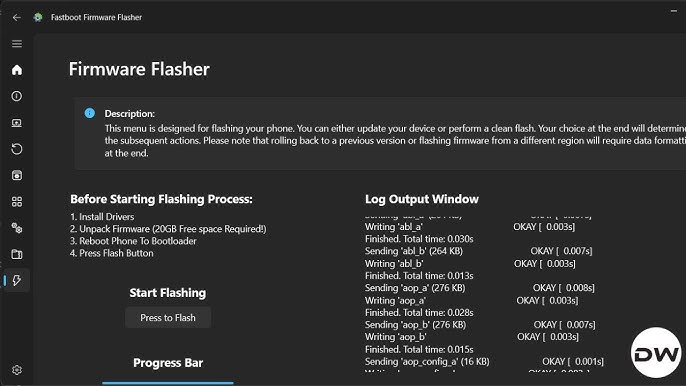Click the blue progress bar
This screenshot has height=386, width=686.
168,383
